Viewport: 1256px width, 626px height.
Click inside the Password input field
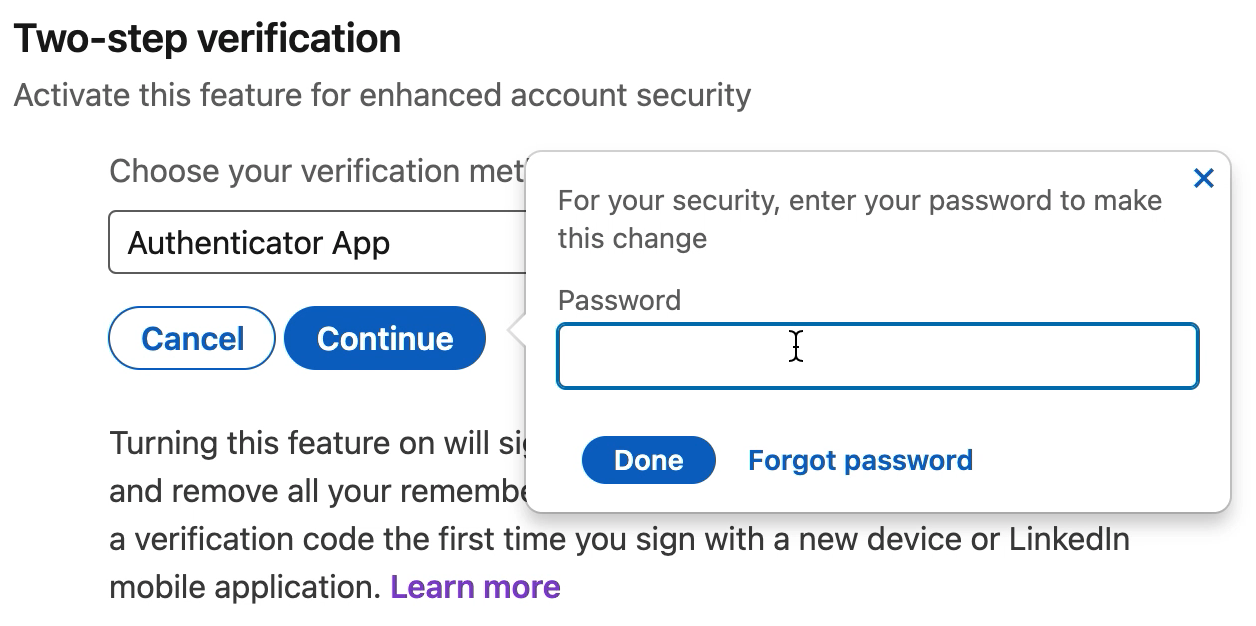coord(876,356)
